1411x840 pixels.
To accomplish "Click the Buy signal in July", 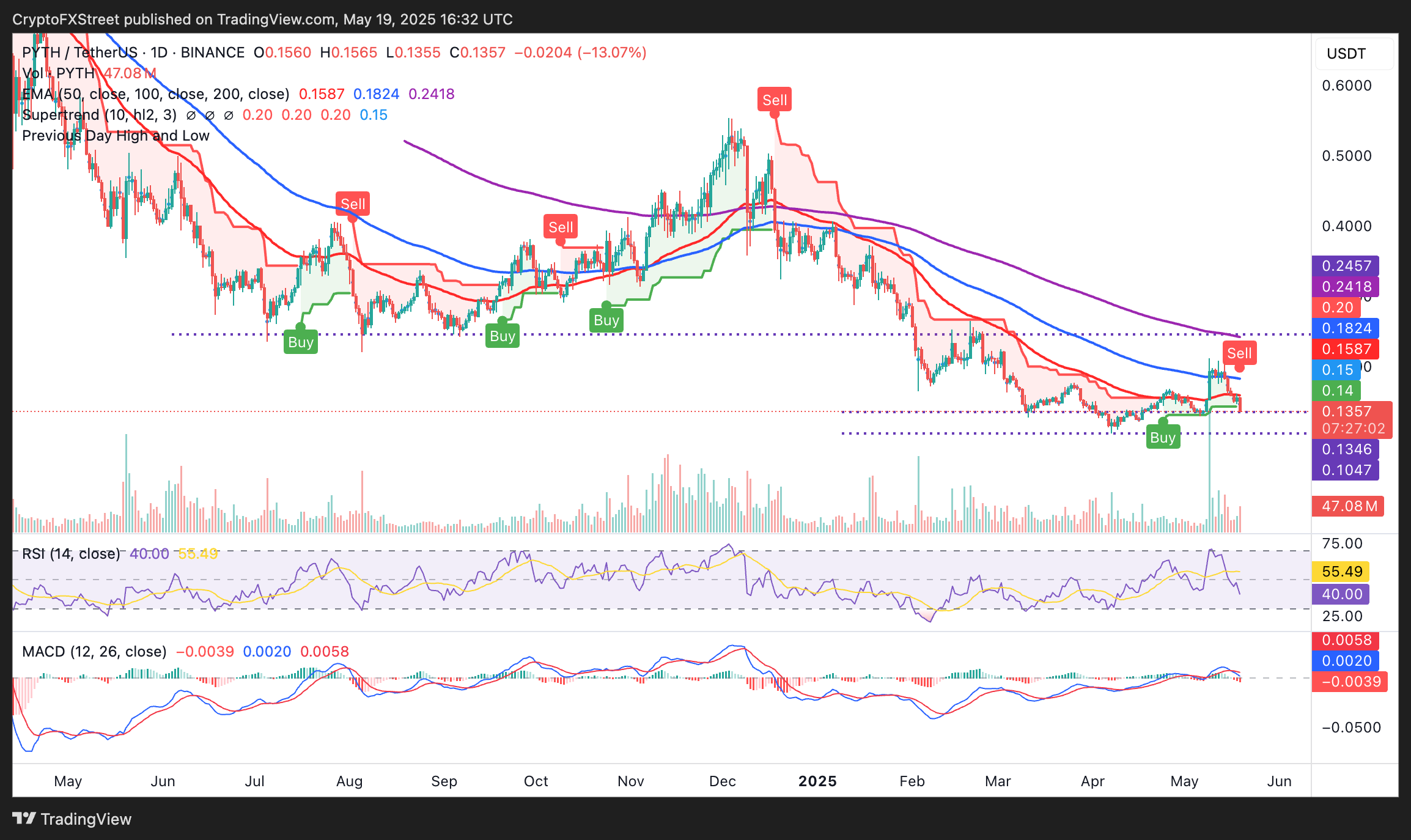I will (x=301, y=342).
